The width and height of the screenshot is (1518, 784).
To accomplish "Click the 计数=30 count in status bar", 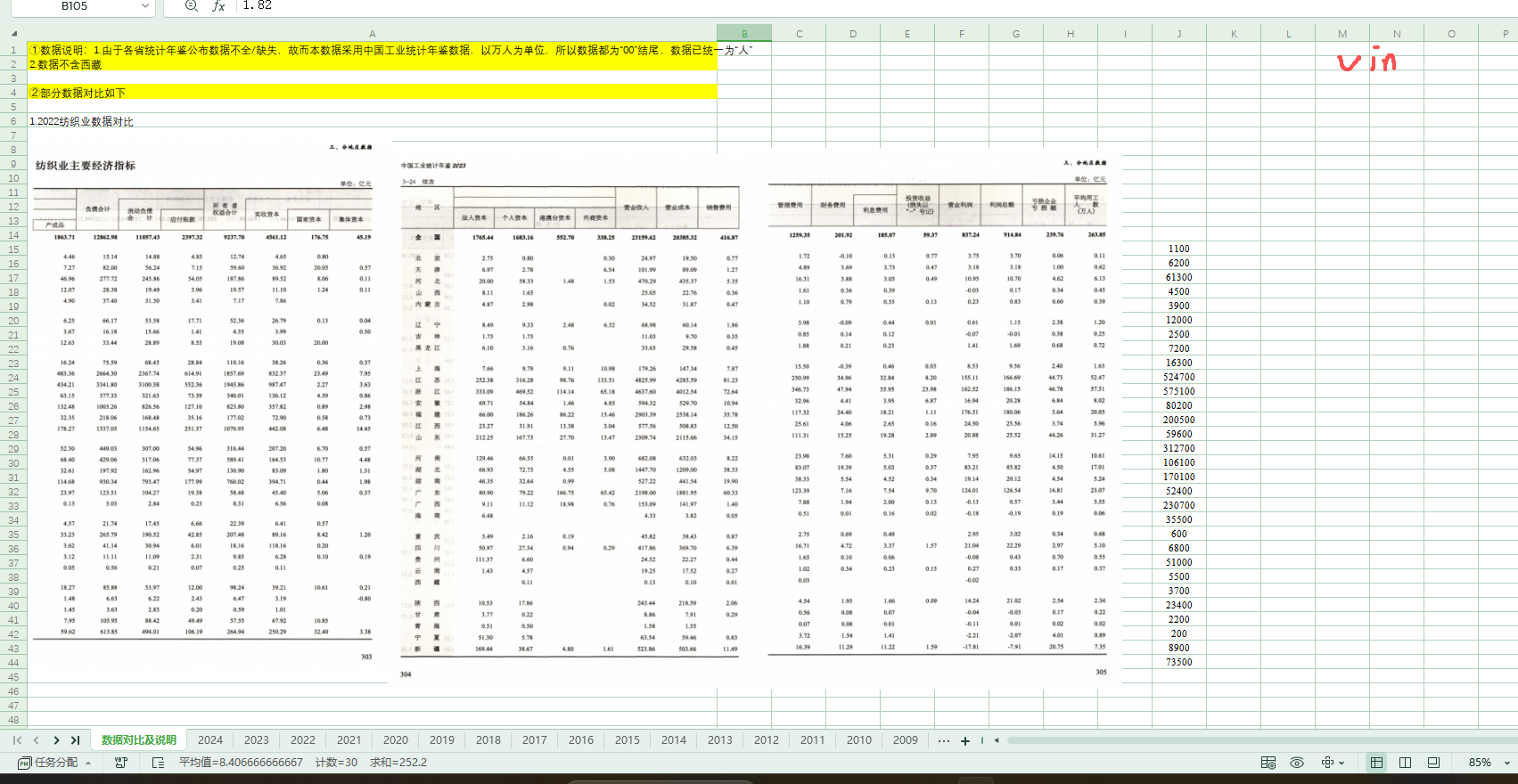I will (x=336, y=763).
